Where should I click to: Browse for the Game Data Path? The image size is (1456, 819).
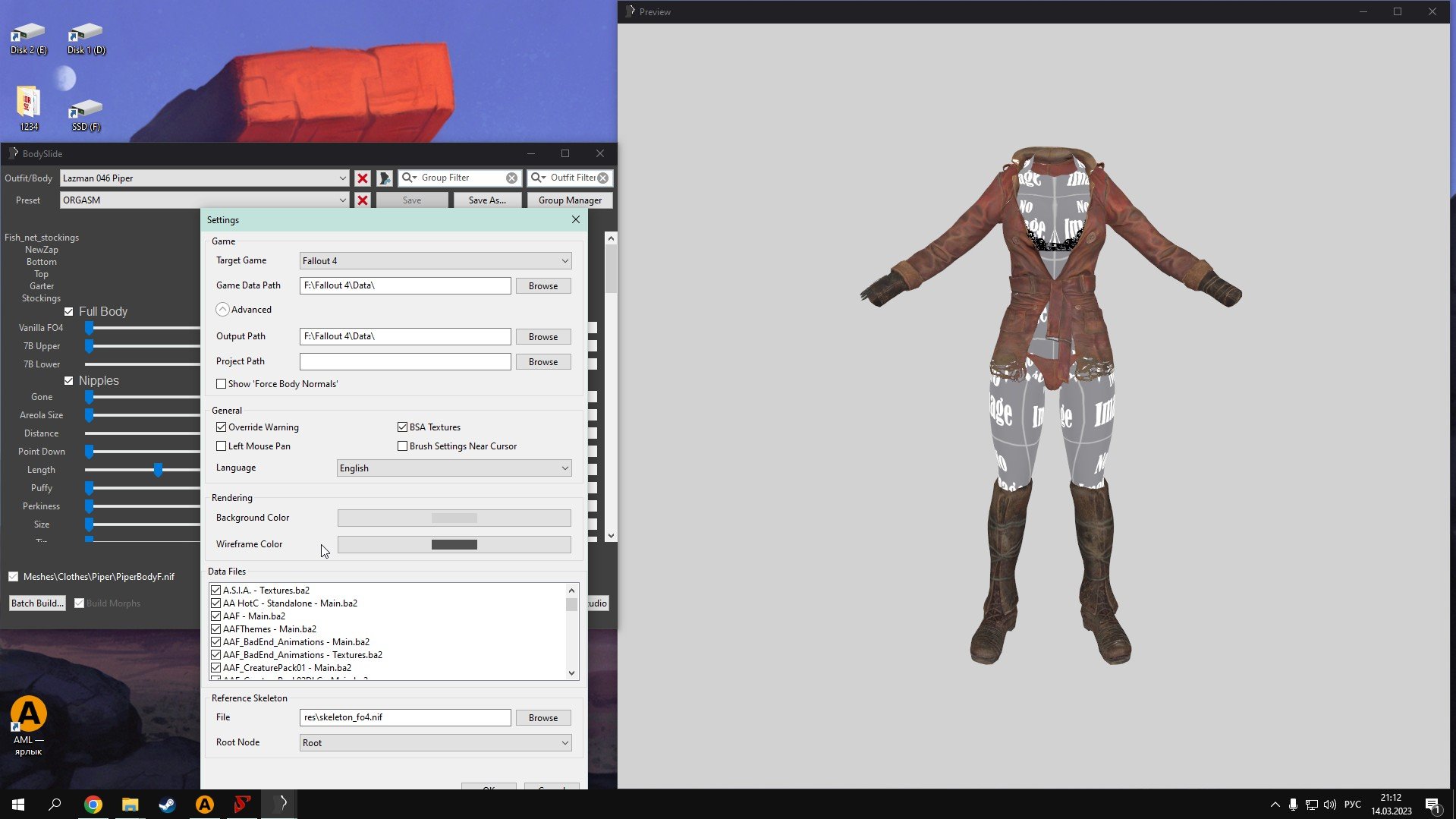[543, 286]
